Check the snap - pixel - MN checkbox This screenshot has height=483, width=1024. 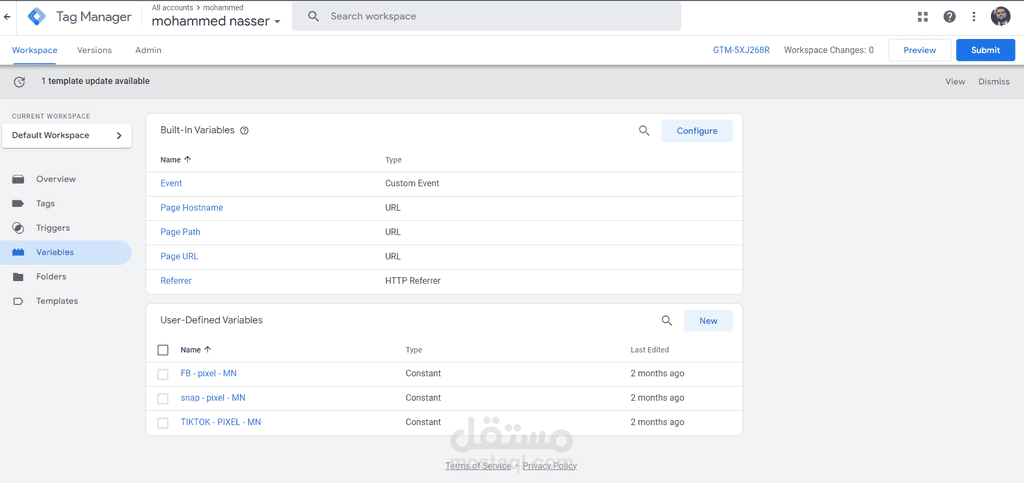pos(163,398)
